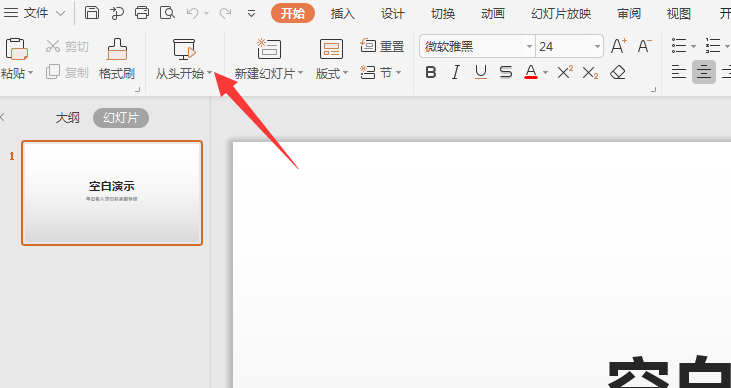Click the Clear Formatting eraser icon
Image resolution: width=731 pixels, height=388 pixels.
[618, 72]
